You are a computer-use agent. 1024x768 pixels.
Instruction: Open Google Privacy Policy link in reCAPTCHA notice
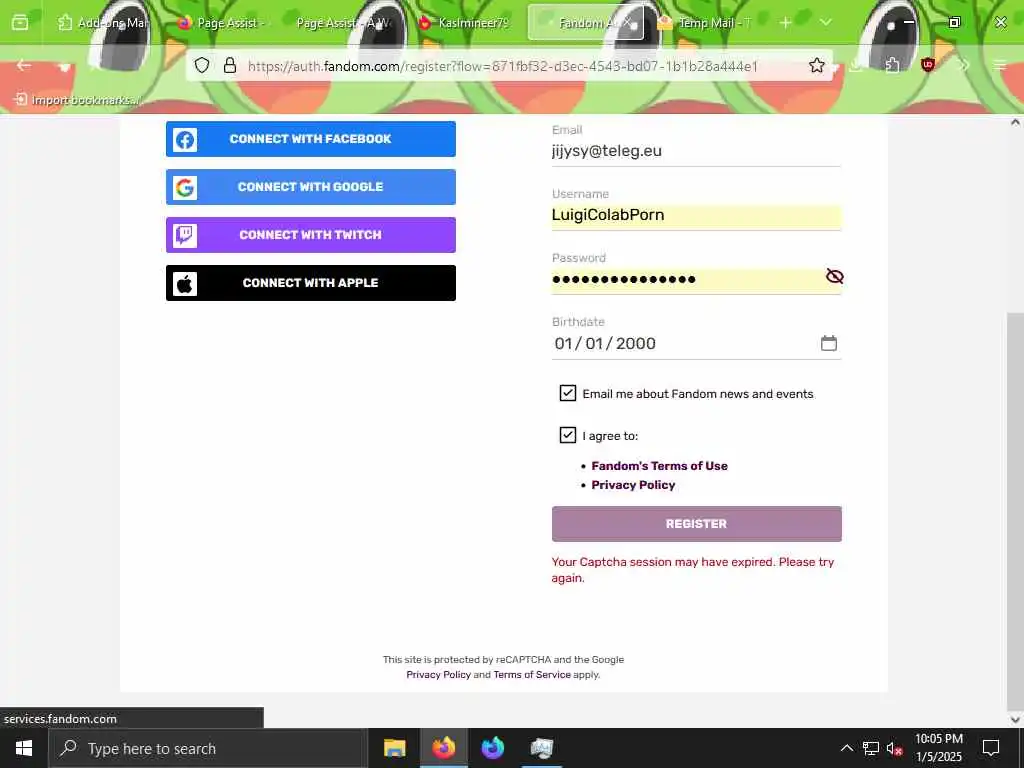pyautogui.click(x=438, y=675)
